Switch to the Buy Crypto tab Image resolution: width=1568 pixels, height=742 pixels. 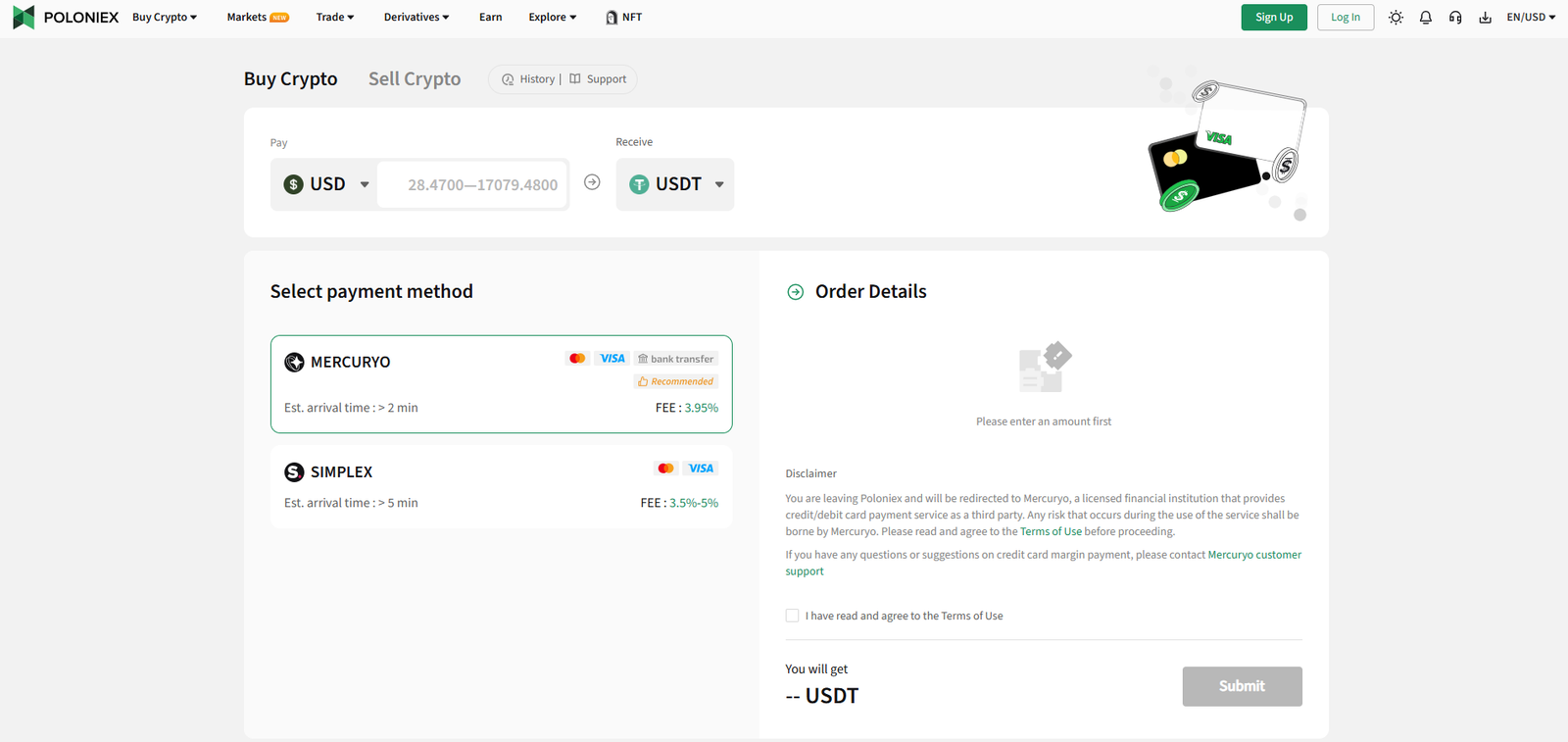pos(291,78)
